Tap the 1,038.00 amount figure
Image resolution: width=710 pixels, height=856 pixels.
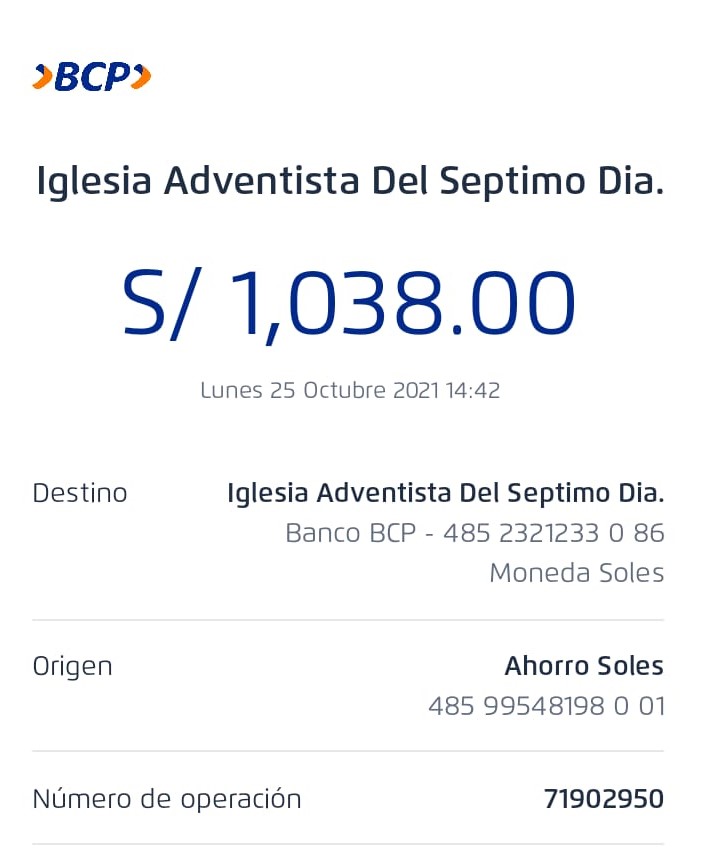click(x=404, y=303)
